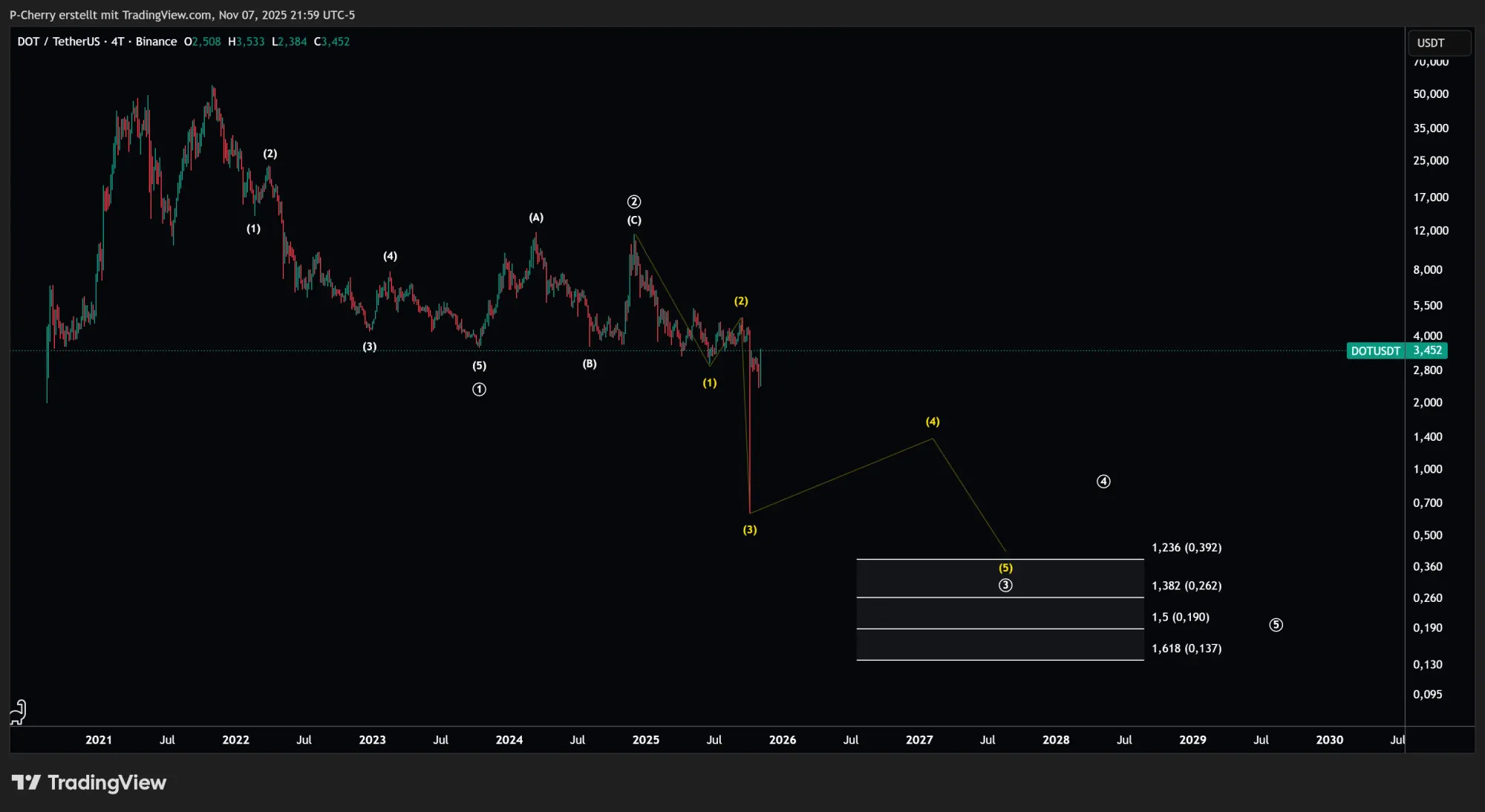Click the yellow (2) wave label near the peak
This screenshot has width=1485, height=812.
[741, 301]
